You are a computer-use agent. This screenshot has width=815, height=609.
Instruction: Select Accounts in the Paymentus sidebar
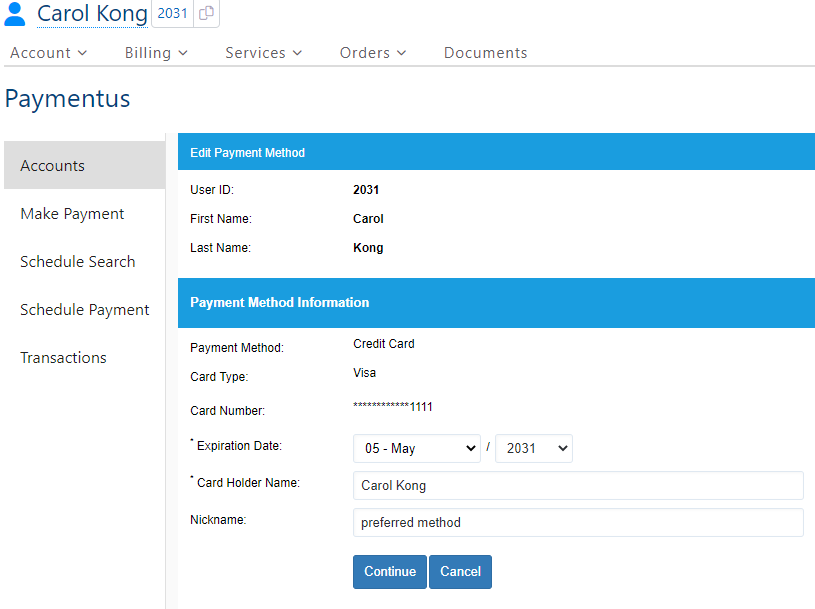[x=53, y=166]
